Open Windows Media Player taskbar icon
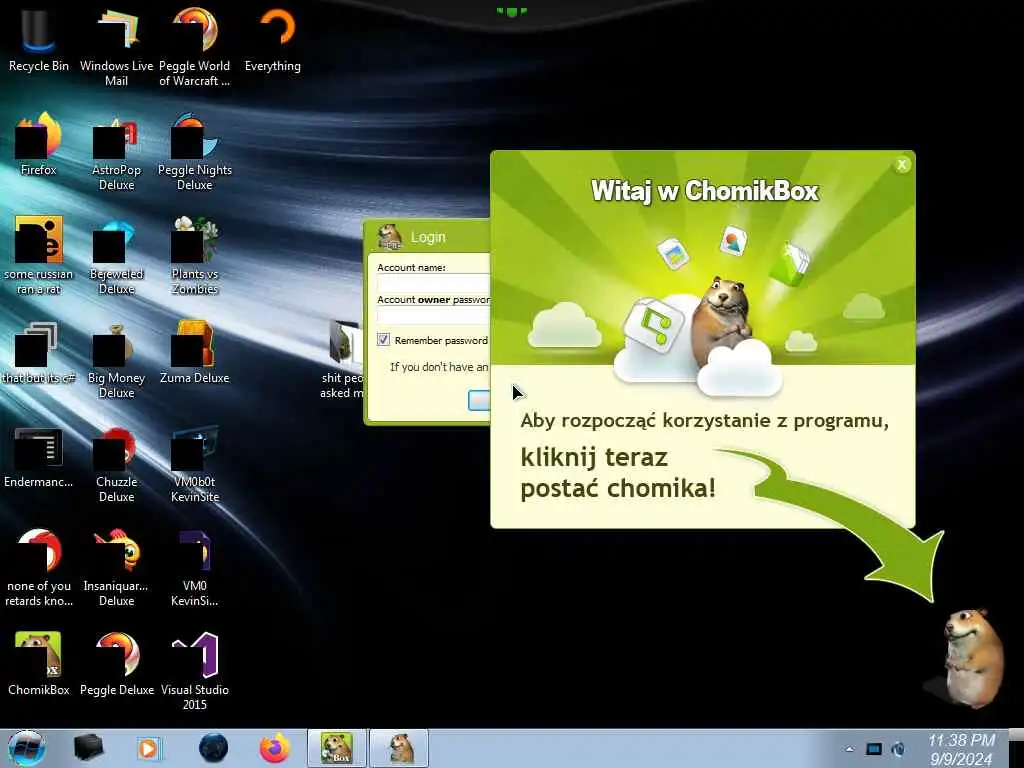 click(150, 748)
